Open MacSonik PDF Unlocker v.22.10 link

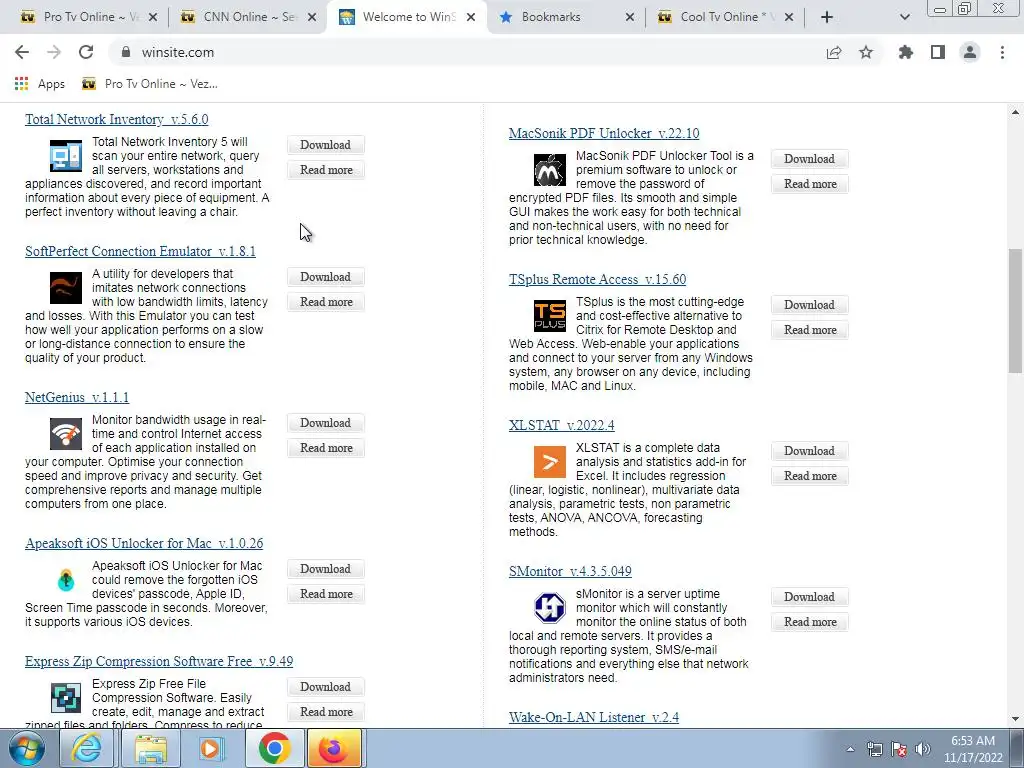604,133
